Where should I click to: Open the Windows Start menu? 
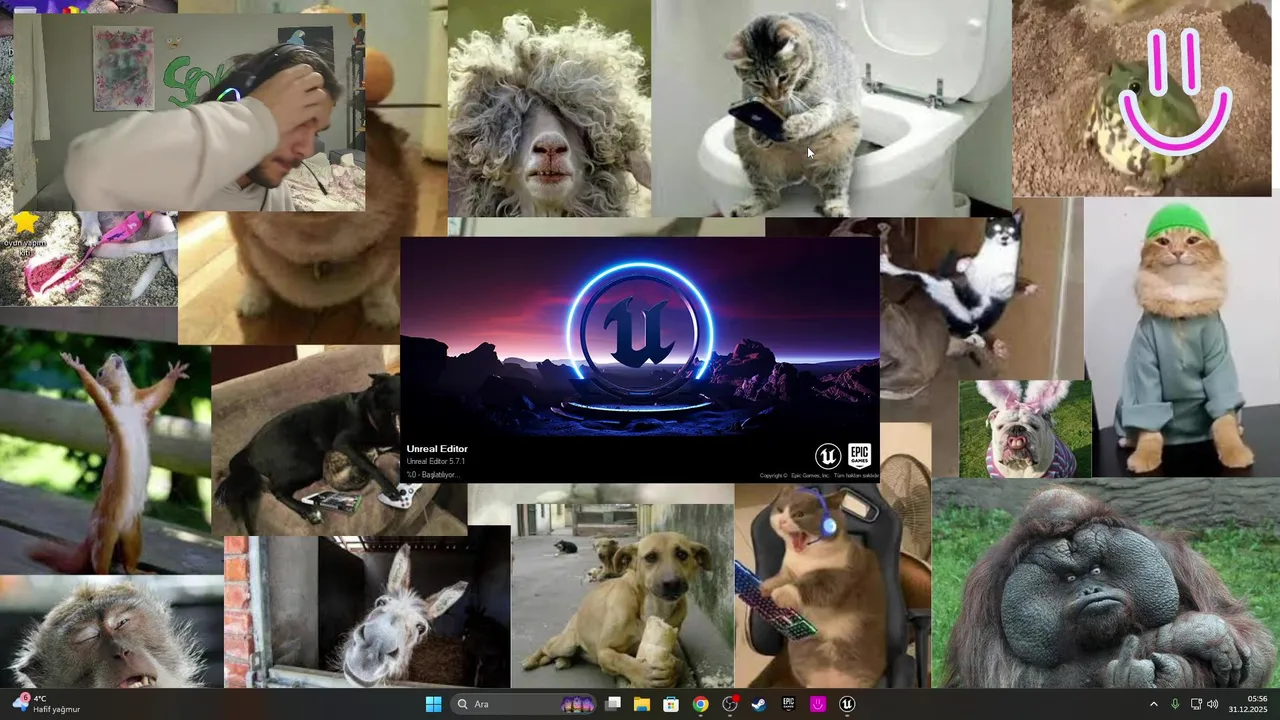pos(433,704)
